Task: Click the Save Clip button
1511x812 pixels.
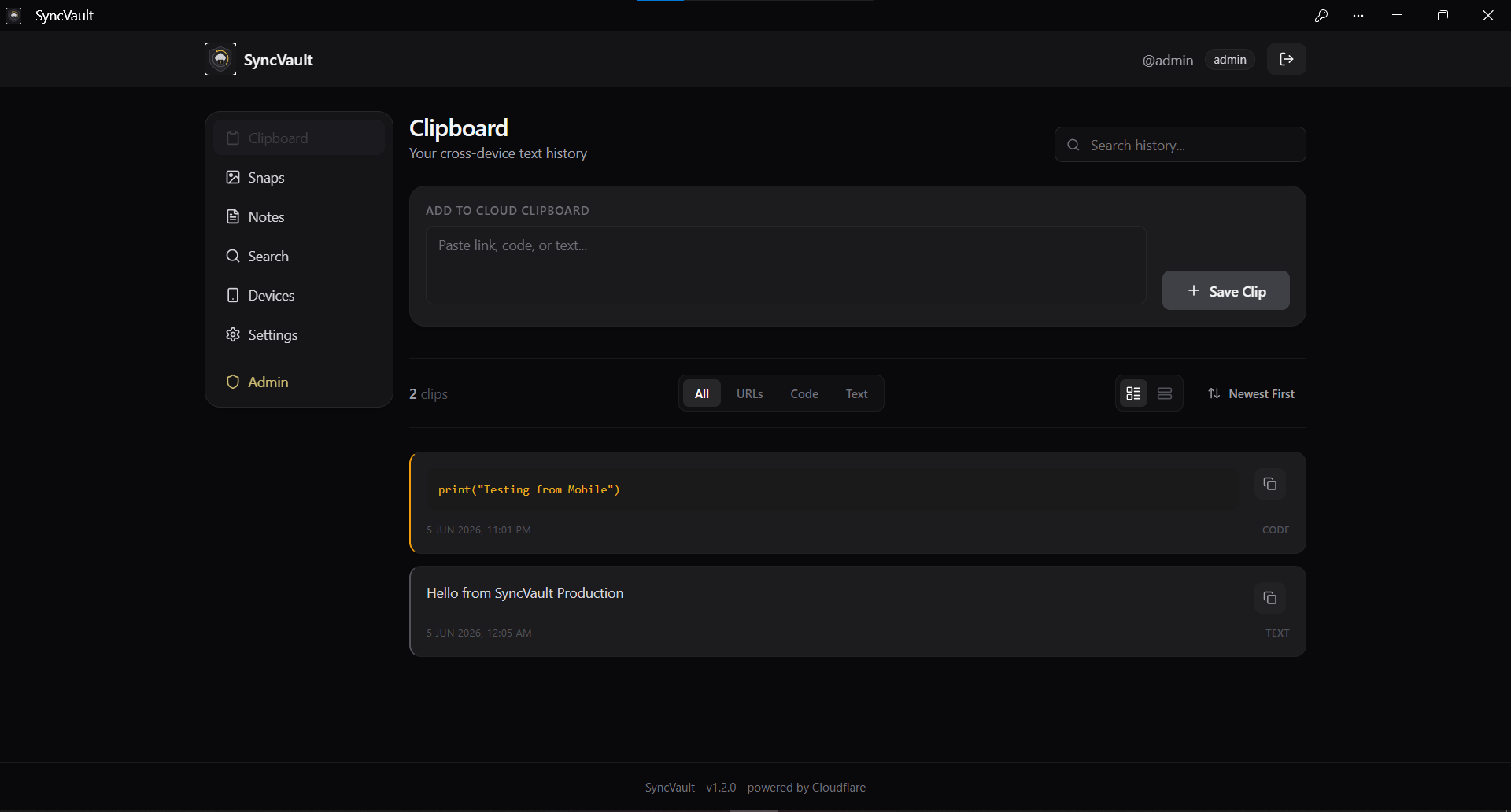Action: 1226,290
